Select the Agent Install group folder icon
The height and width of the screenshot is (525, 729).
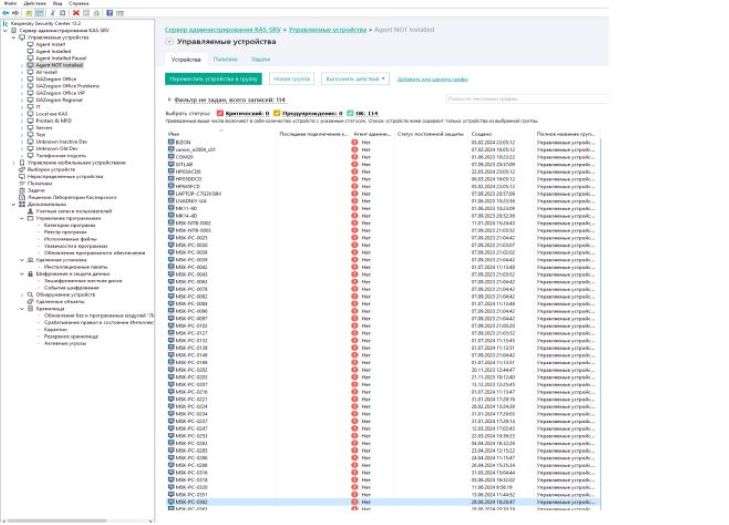[30, 45]
